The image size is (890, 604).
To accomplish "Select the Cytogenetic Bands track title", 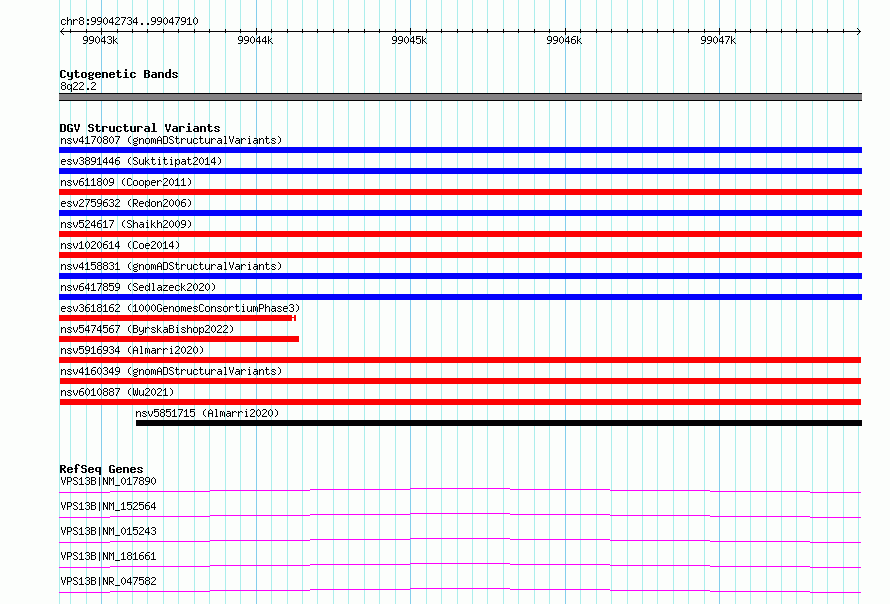I will point(119,74).
